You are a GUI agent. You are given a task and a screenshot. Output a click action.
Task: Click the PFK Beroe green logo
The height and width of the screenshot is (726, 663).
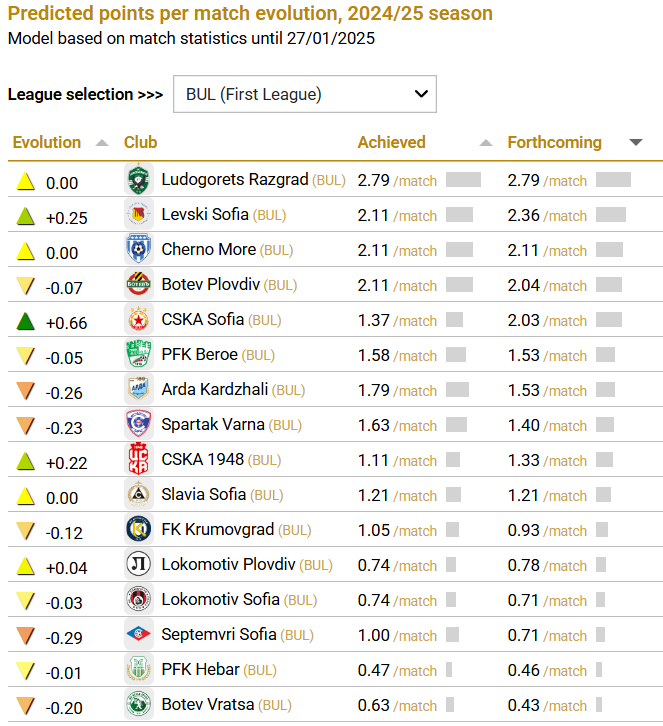point(138,355)
